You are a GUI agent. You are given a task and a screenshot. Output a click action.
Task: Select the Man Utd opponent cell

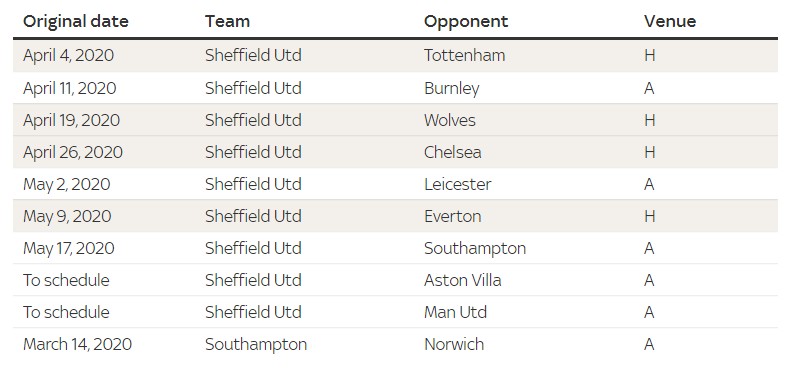pyautogui.click(x=455, y=312)
